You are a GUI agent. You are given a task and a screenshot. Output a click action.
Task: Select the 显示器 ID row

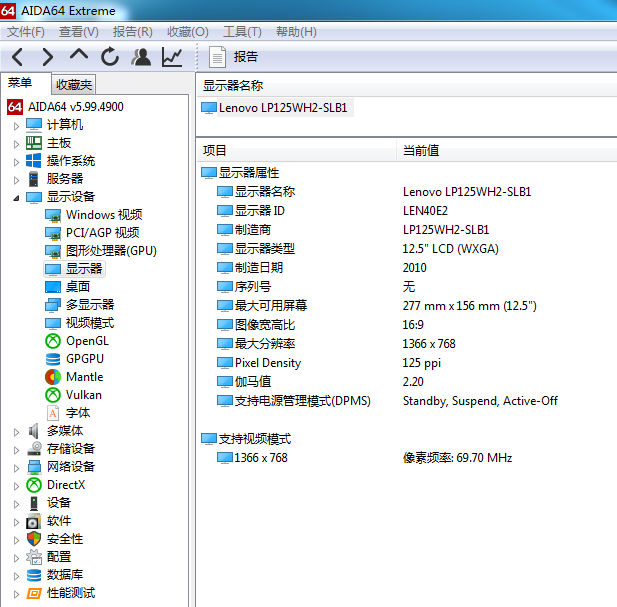pos(405,211)
